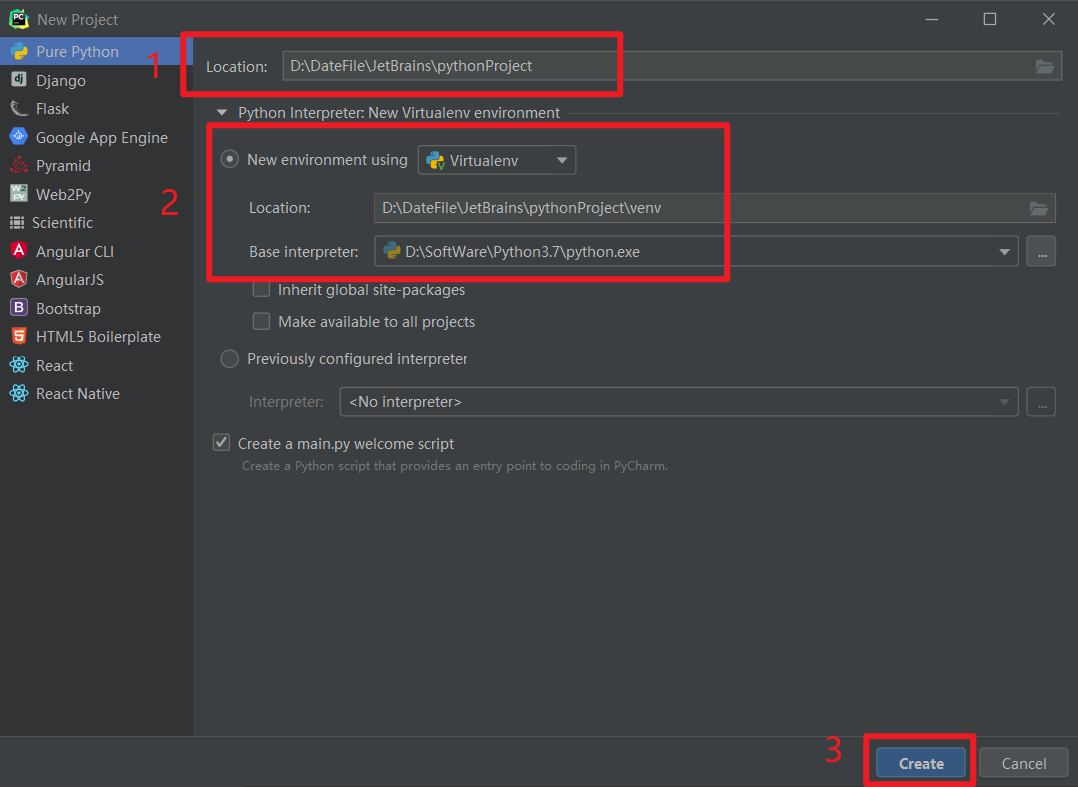Open the Interpreter ellipsis button beside No interpreter
This screenshot has width=1078, height=787.
[1041, 401]
